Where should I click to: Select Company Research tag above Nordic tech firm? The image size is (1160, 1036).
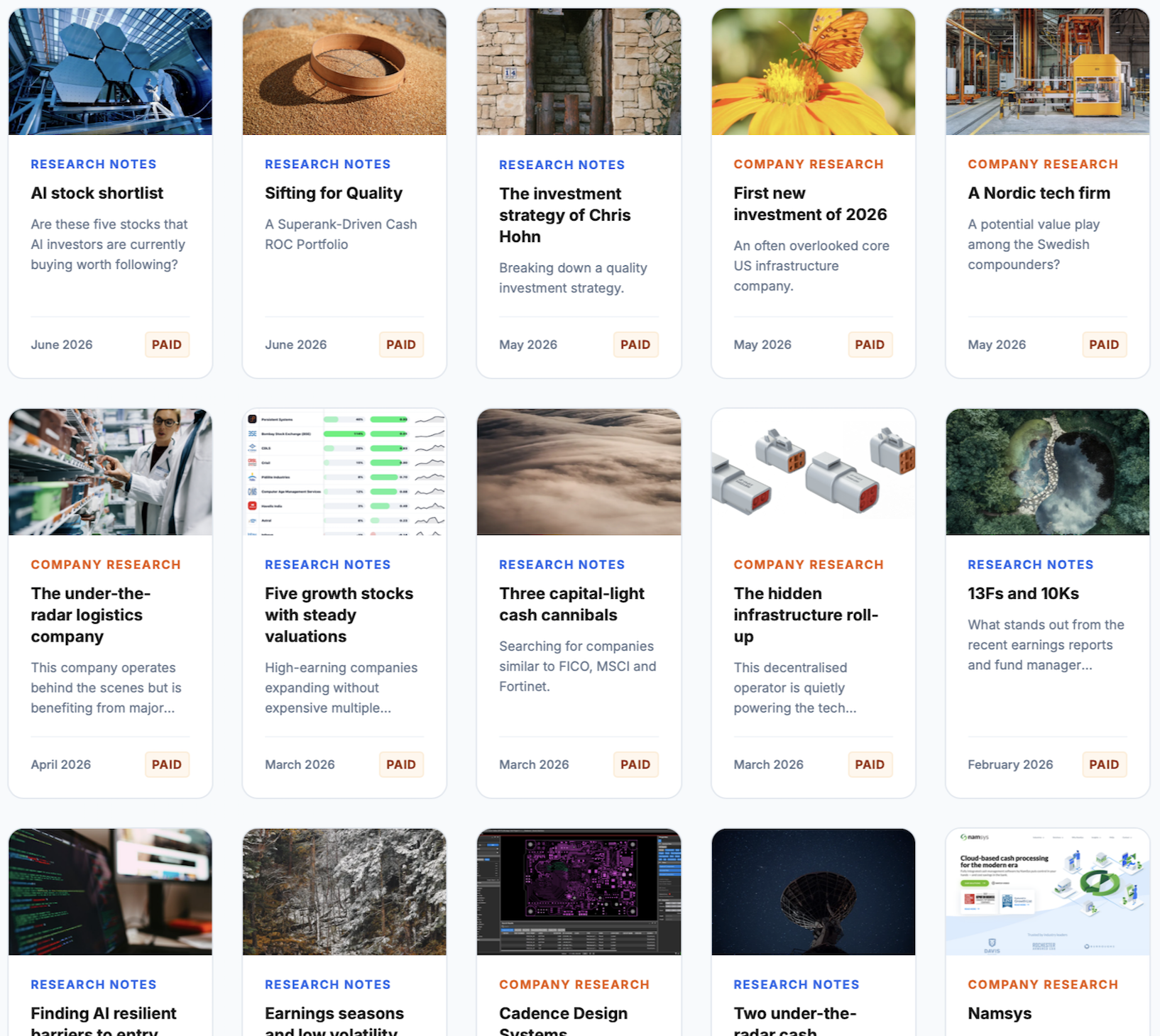(1043, 164)
